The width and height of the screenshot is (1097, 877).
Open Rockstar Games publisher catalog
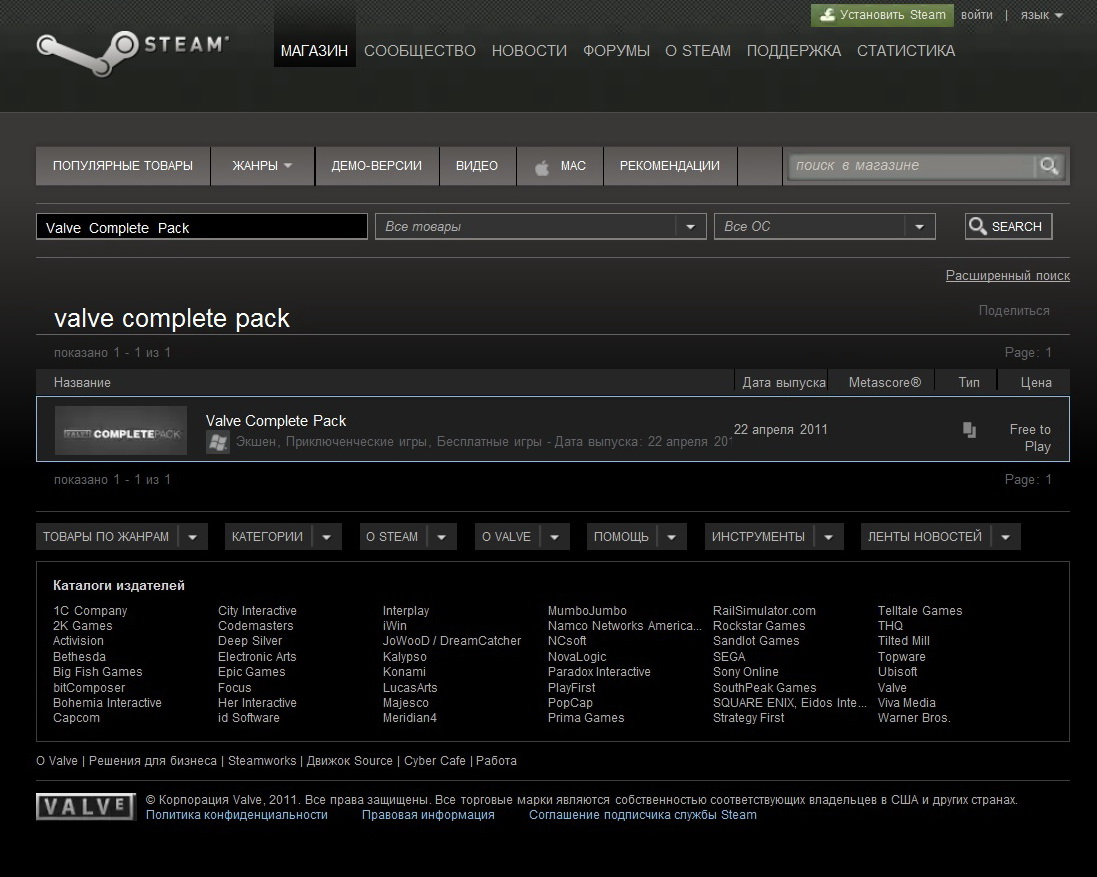759,626
